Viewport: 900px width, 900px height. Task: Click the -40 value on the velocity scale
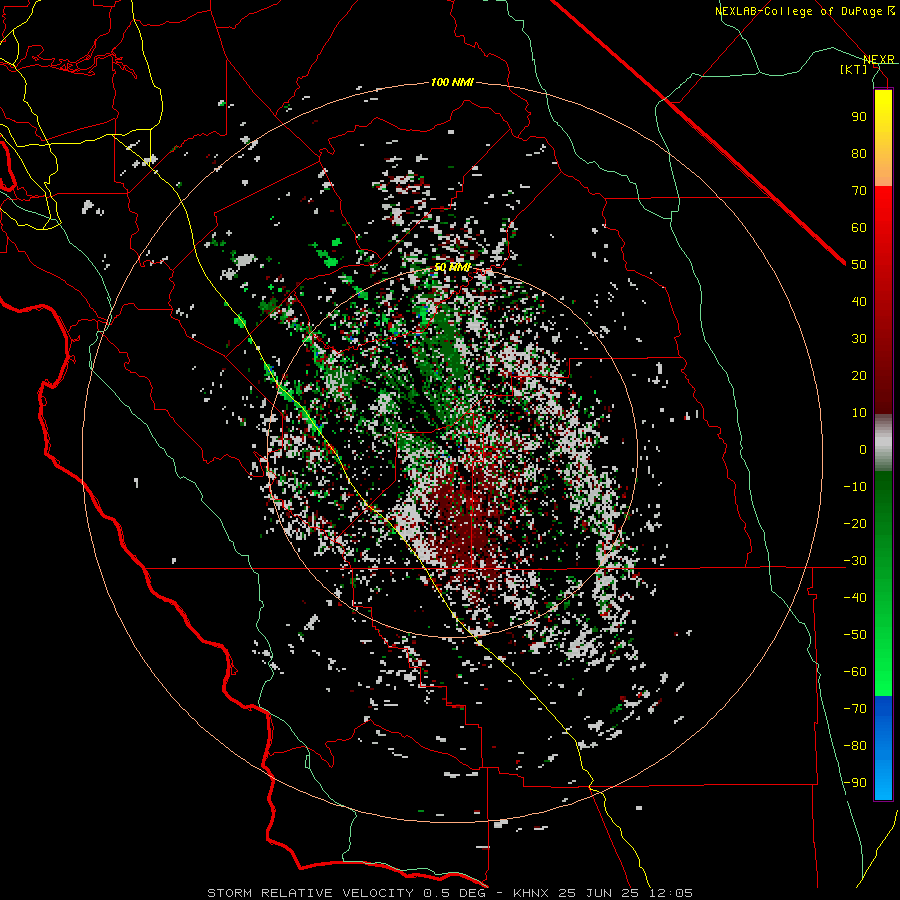tap(855, 598)
